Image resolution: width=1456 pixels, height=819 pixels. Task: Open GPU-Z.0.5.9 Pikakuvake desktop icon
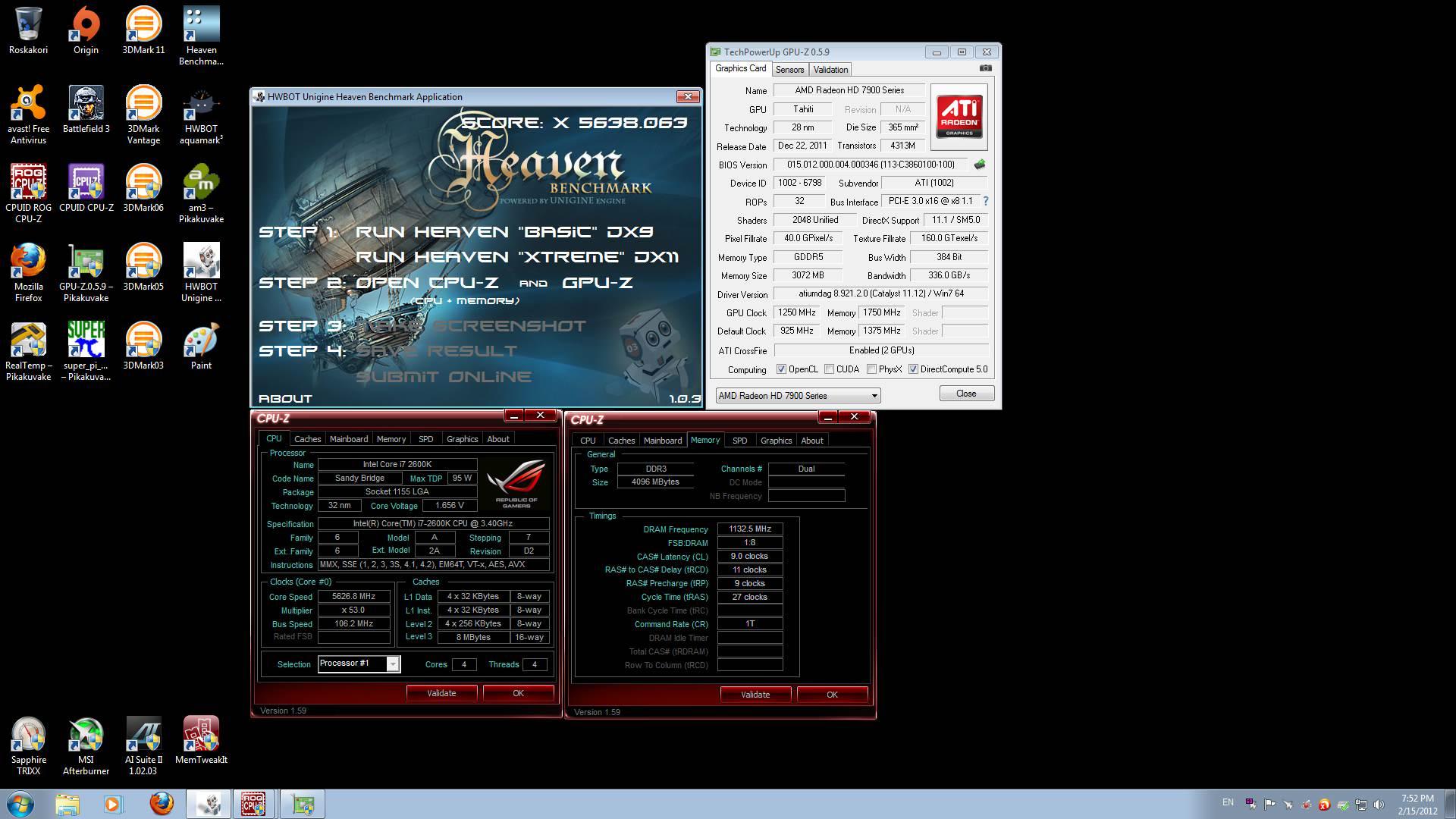tap(86, 272)
